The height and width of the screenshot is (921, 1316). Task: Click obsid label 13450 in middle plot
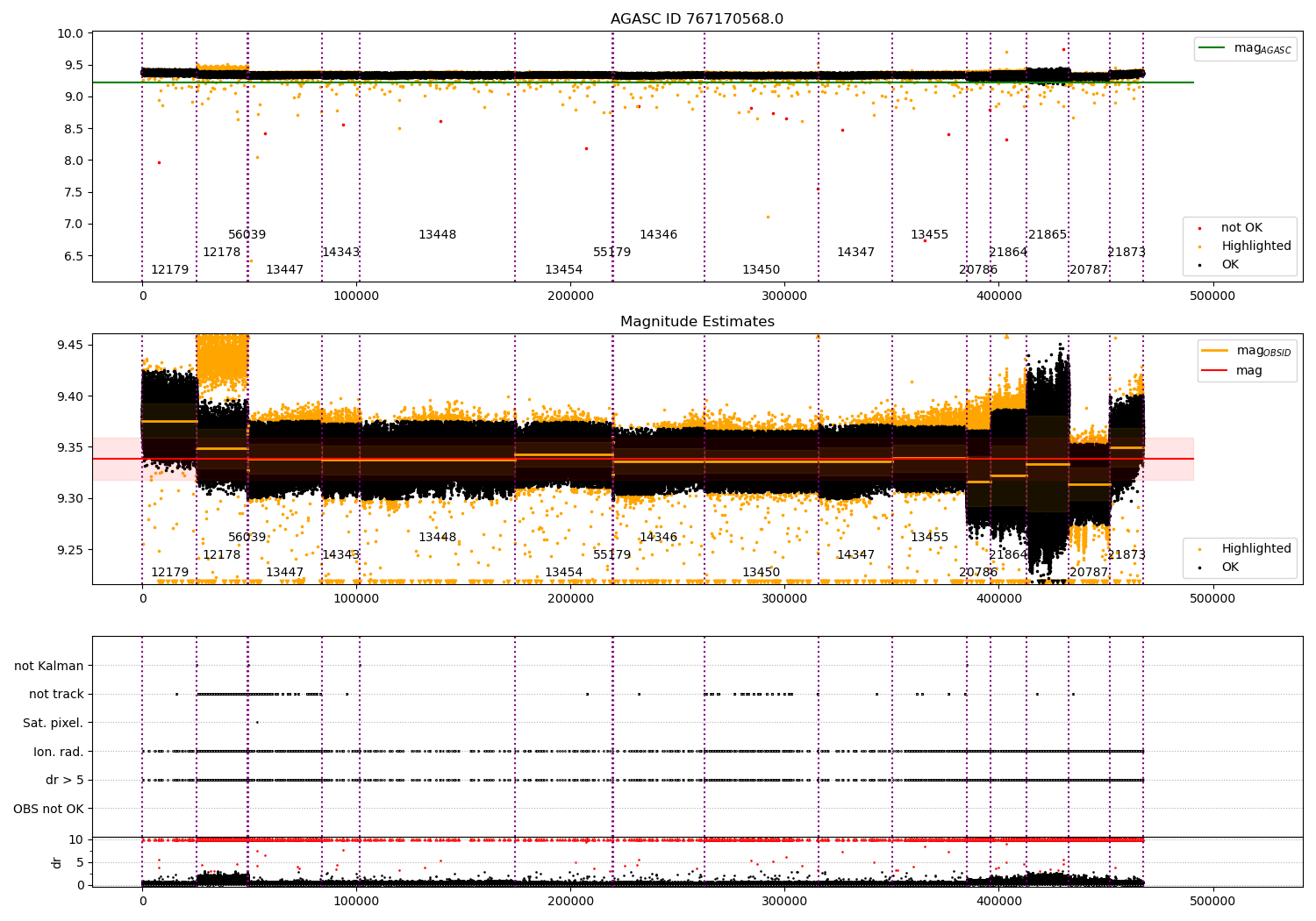(761, 573)
